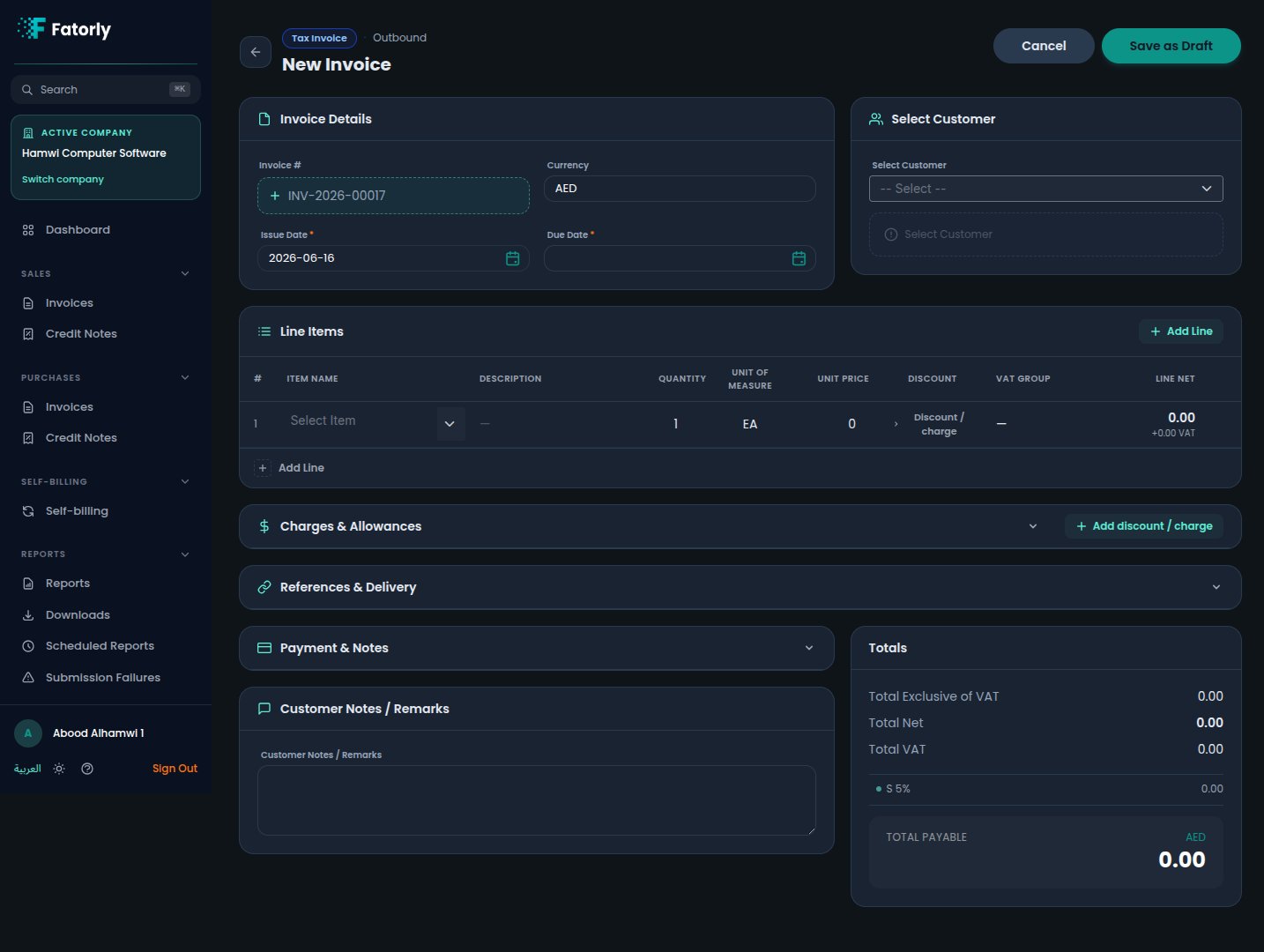Viewport: 1264px width, 952px height.
Task: Click the Self-billing refresh icon
Action: point(28,511)
